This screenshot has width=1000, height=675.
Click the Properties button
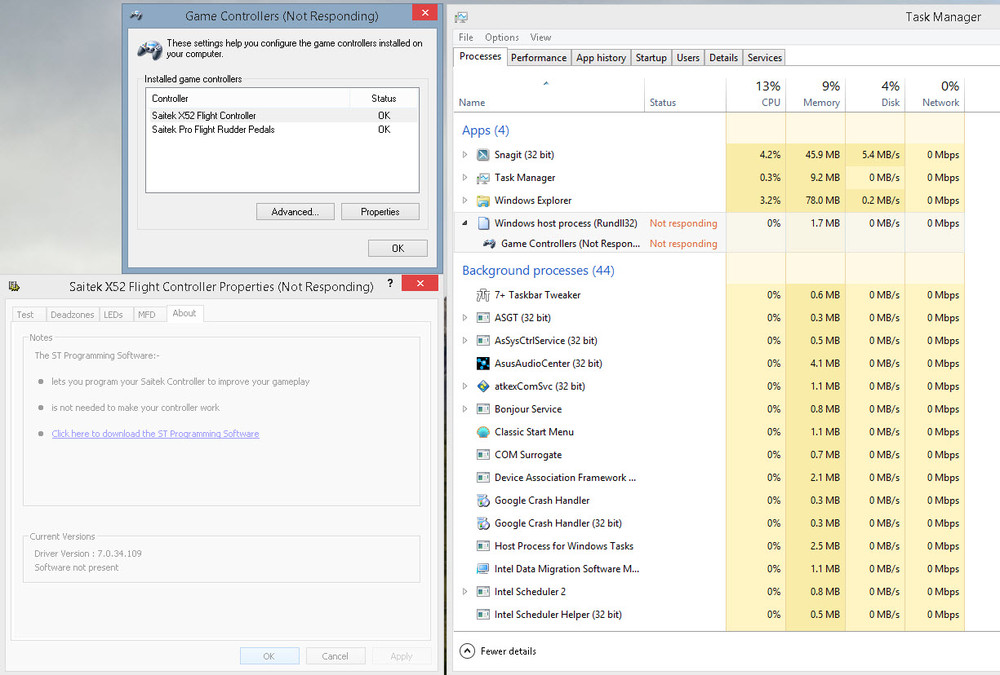(x=380, y=212)
